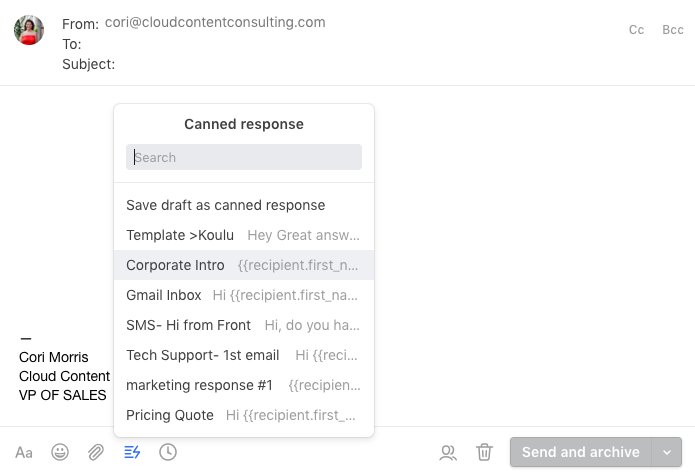Screen dimensions: 695x473
Task: Add Cc recipients
Action: (636, 30)
